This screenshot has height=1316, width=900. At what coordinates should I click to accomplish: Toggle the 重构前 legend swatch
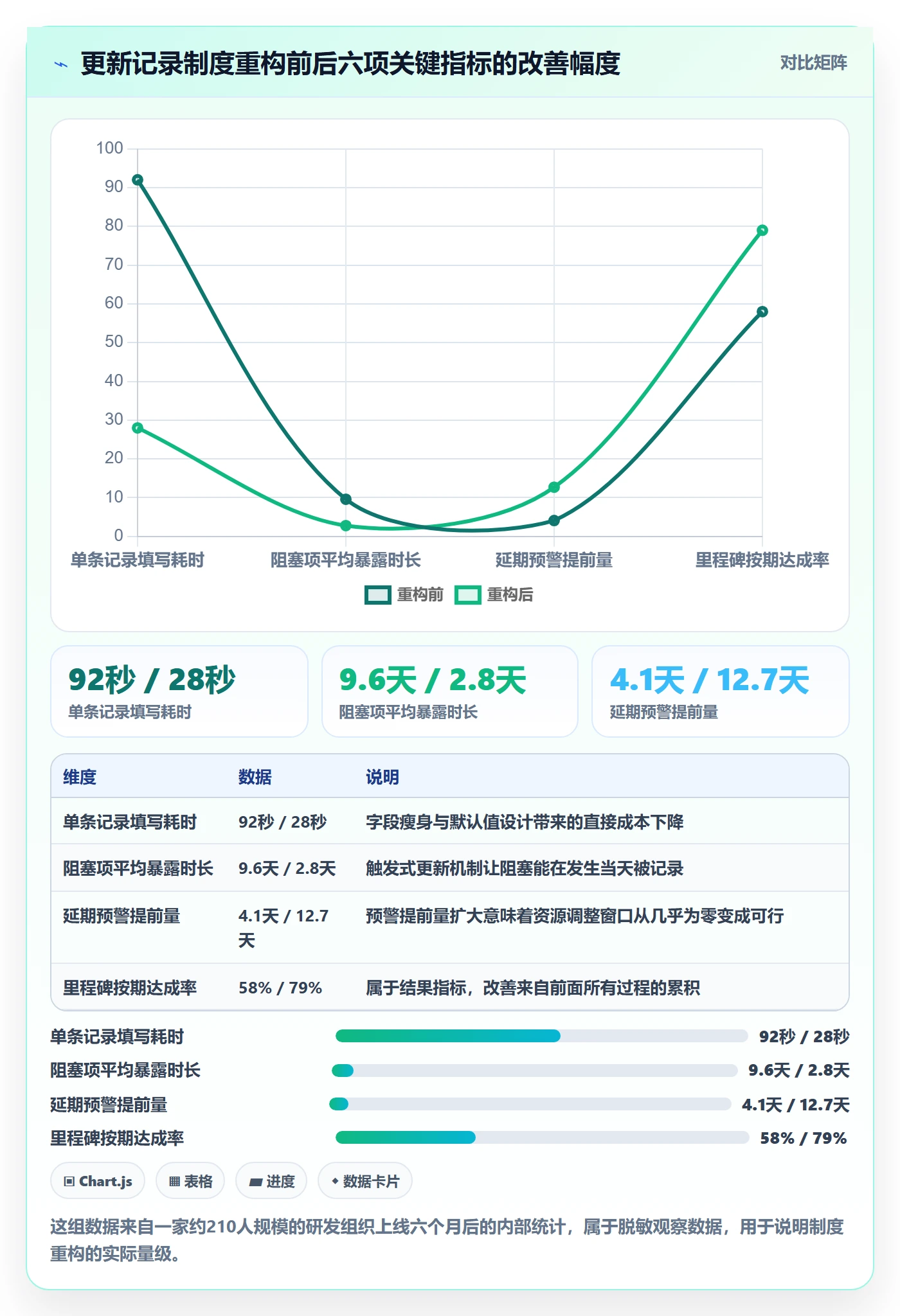pos(378,595)
